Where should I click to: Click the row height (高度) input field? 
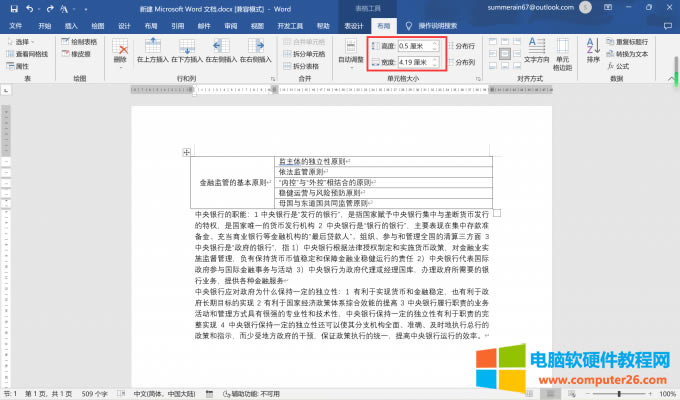click(415, 46)
